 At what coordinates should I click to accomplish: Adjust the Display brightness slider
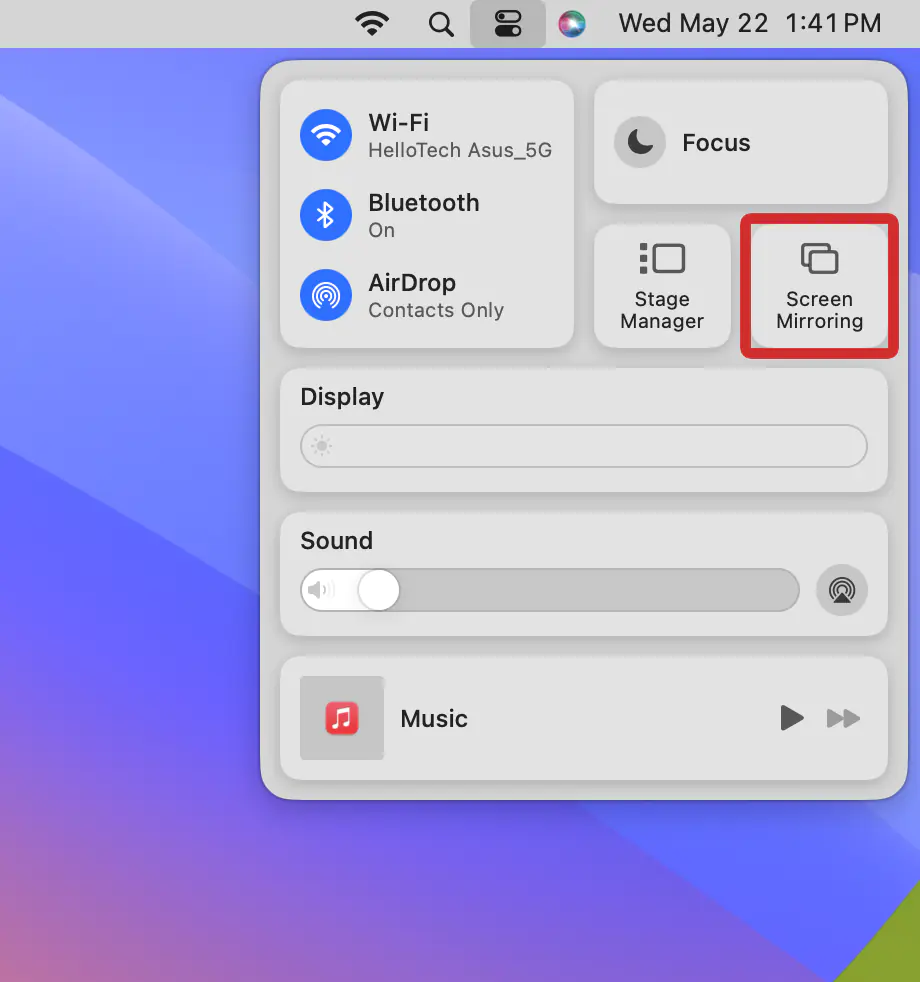(x=584, y=446)
